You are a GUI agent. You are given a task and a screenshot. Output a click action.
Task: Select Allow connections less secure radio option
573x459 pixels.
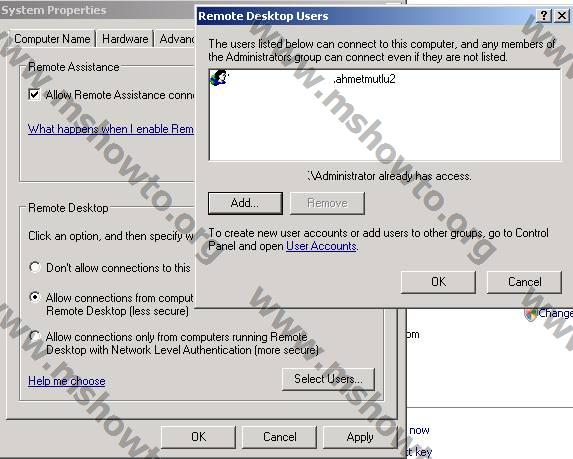(x=35, y=297)
